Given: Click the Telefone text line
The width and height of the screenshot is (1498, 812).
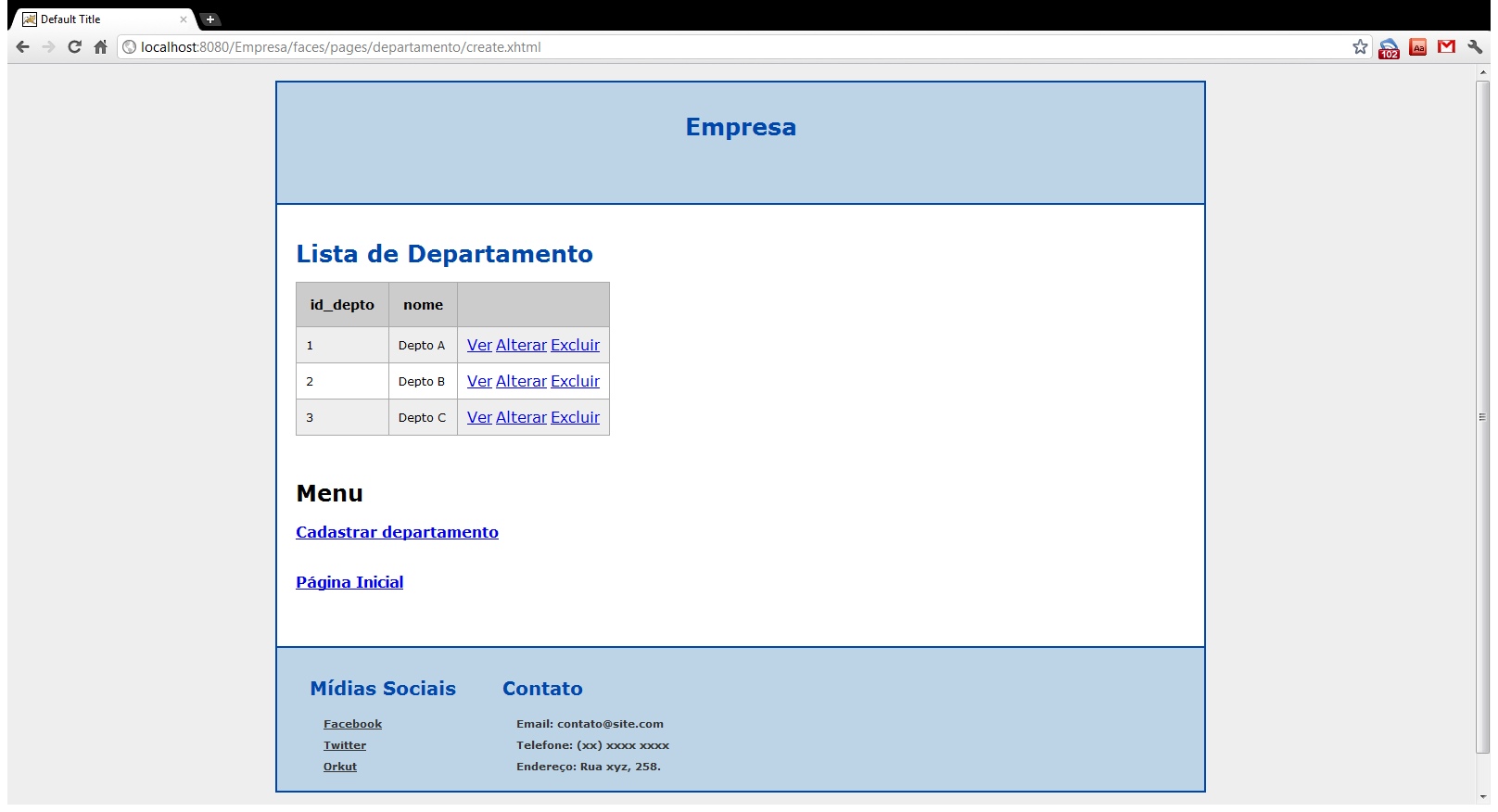Looking at the screenshot, I should [592, 745].
